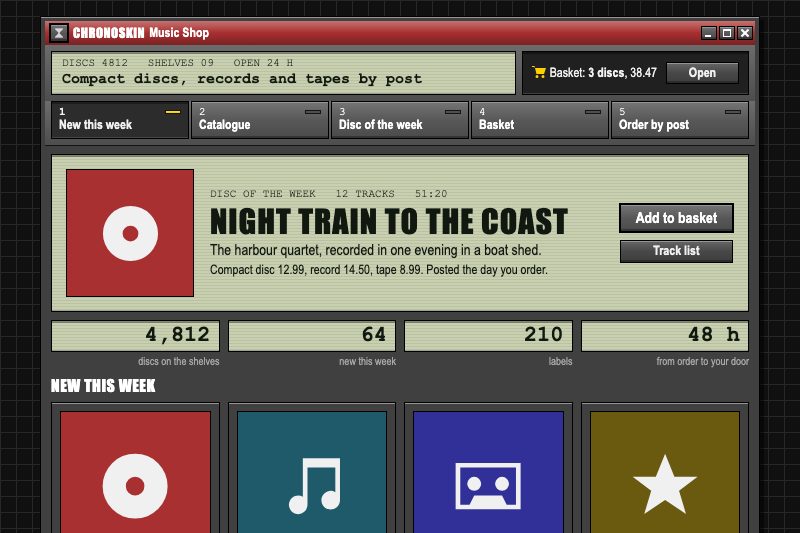
Task: Click the 'discs on the shelves' caption
Action: 179,362
